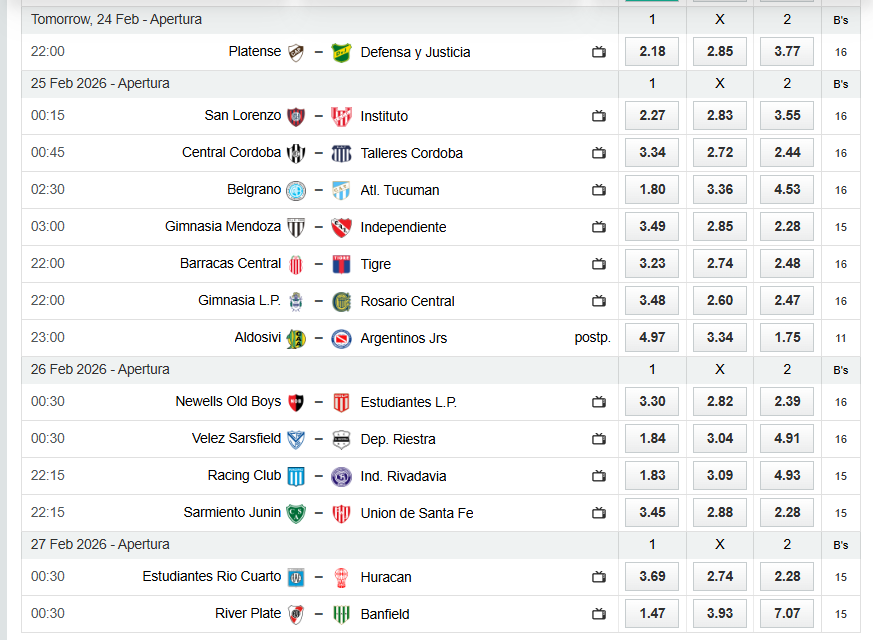Open the Defensa y Justicia team link

tap(415, 52)
